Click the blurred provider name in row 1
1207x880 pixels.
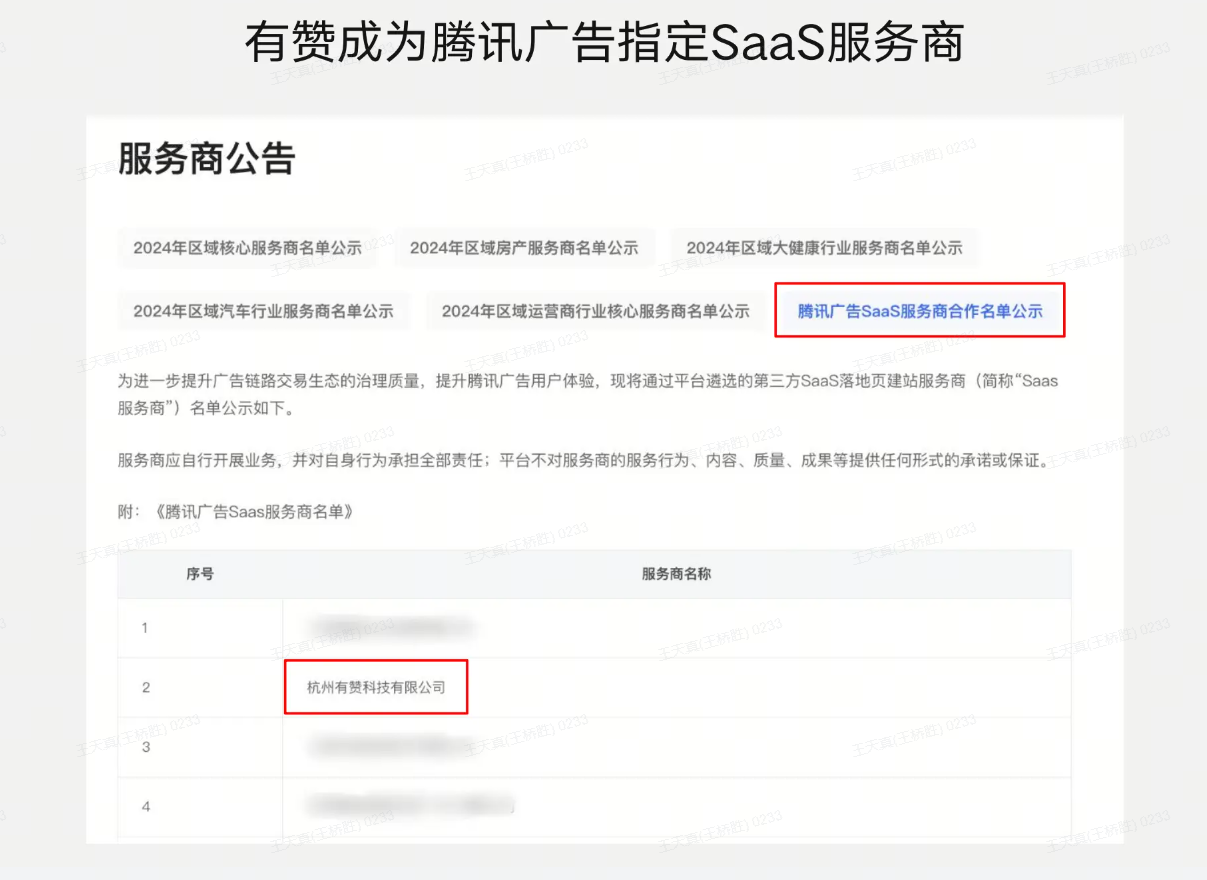pyautogui.click(x=390, y=628)
